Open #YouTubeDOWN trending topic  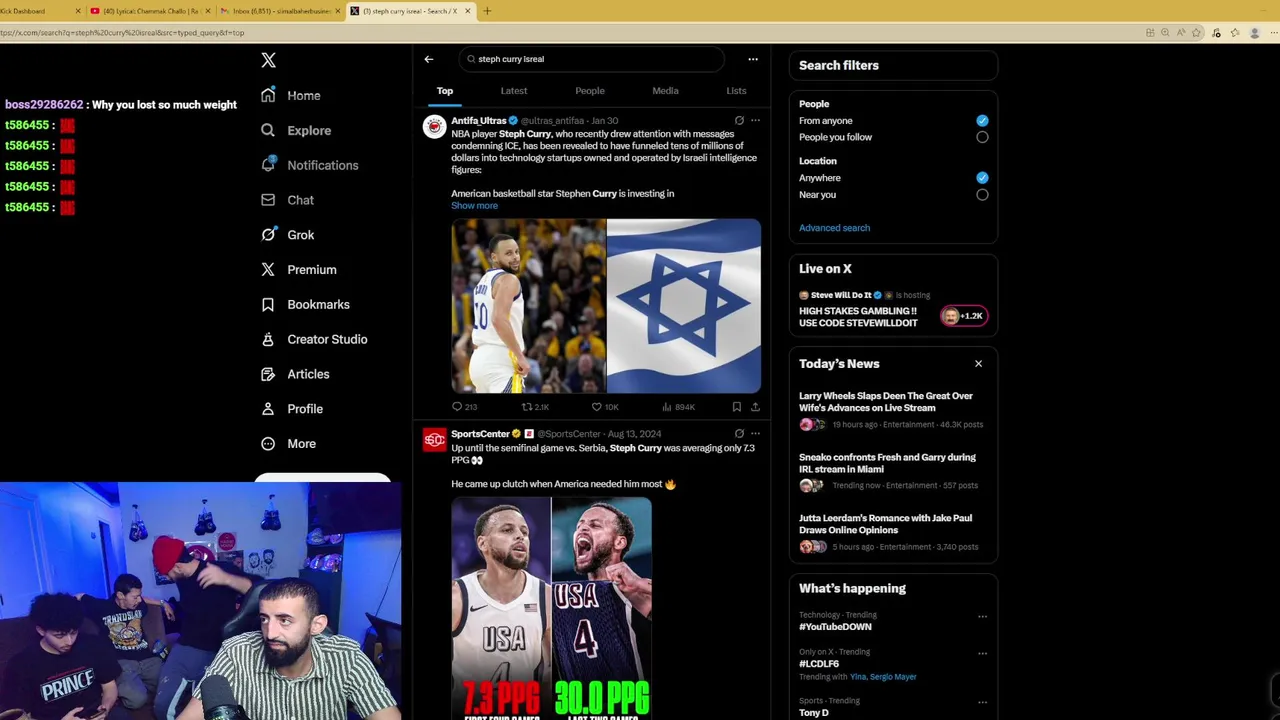[835, 627]
